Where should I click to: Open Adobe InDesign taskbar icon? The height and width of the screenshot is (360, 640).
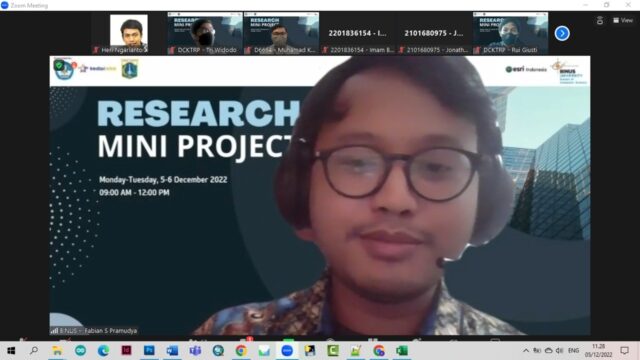pyautogui.click(x=126, y=351)
